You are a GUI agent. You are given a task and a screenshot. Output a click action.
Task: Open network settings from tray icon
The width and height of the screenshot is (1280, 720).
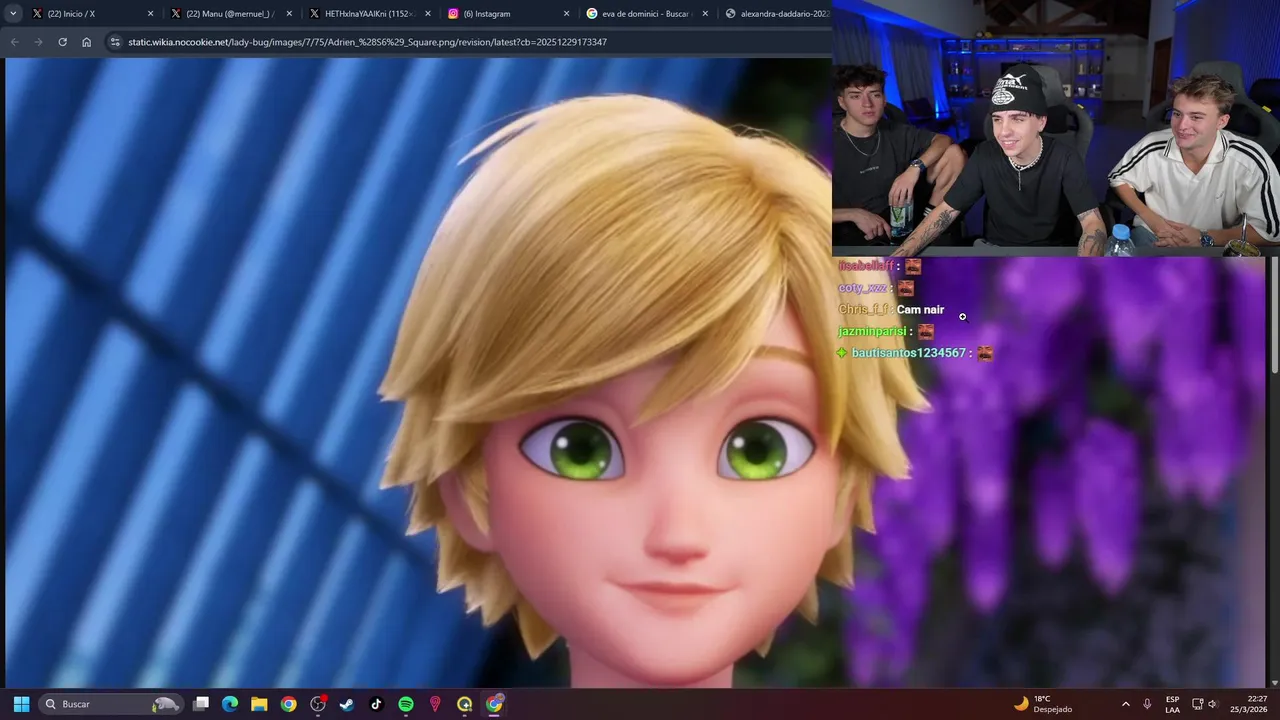pyautogui.click(x=1197, y=704)
